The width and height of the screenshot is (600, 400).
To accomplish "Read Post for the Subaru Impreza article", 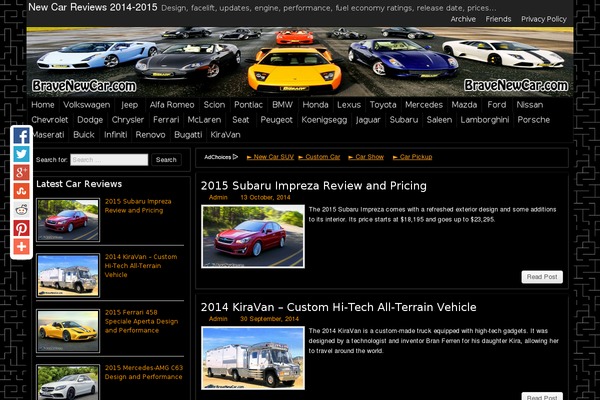I will pyautogui.click(x=542, y=277).
